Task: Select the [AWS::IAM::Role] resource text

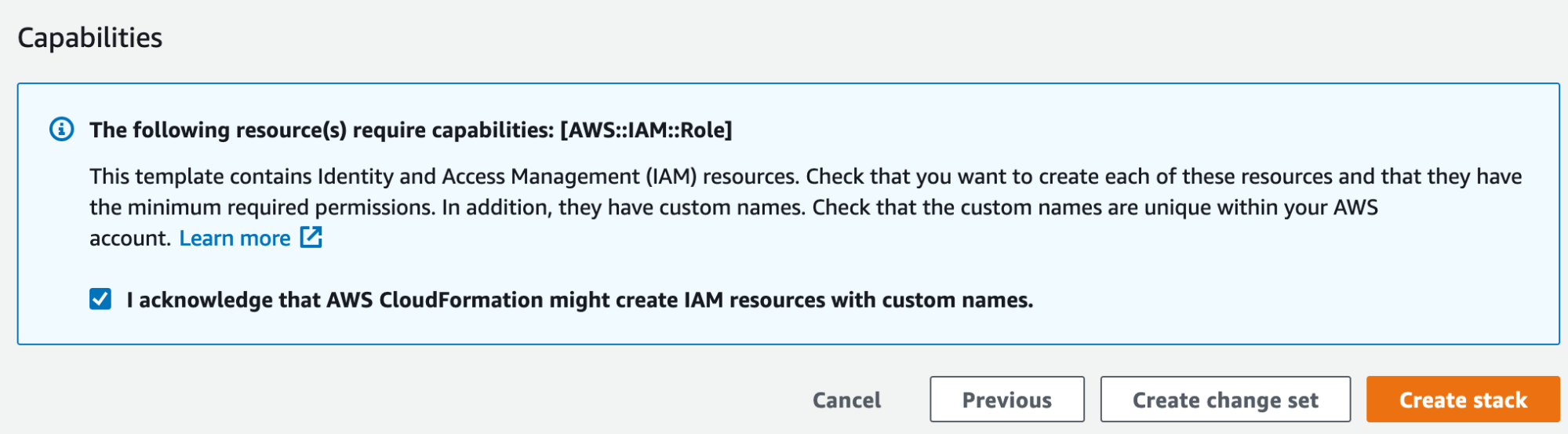Action: pos(646,129)
